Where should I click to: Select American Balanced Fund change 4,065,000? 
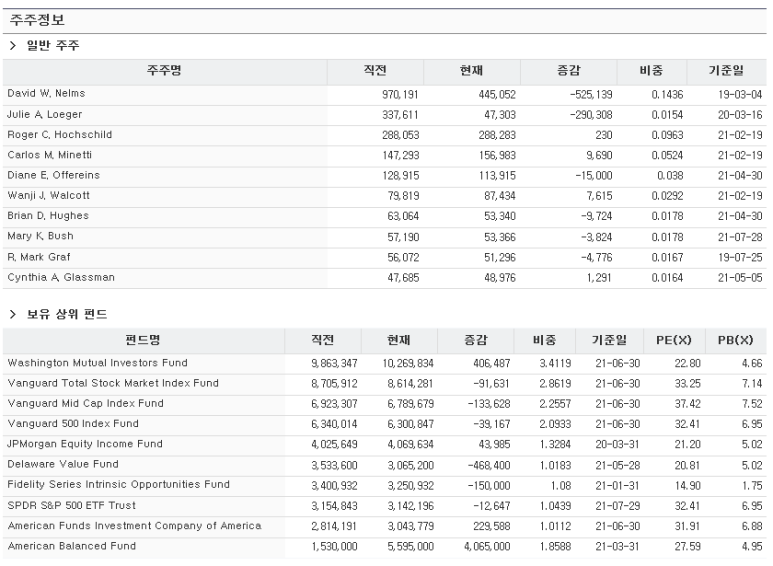(x=487, y=546)
